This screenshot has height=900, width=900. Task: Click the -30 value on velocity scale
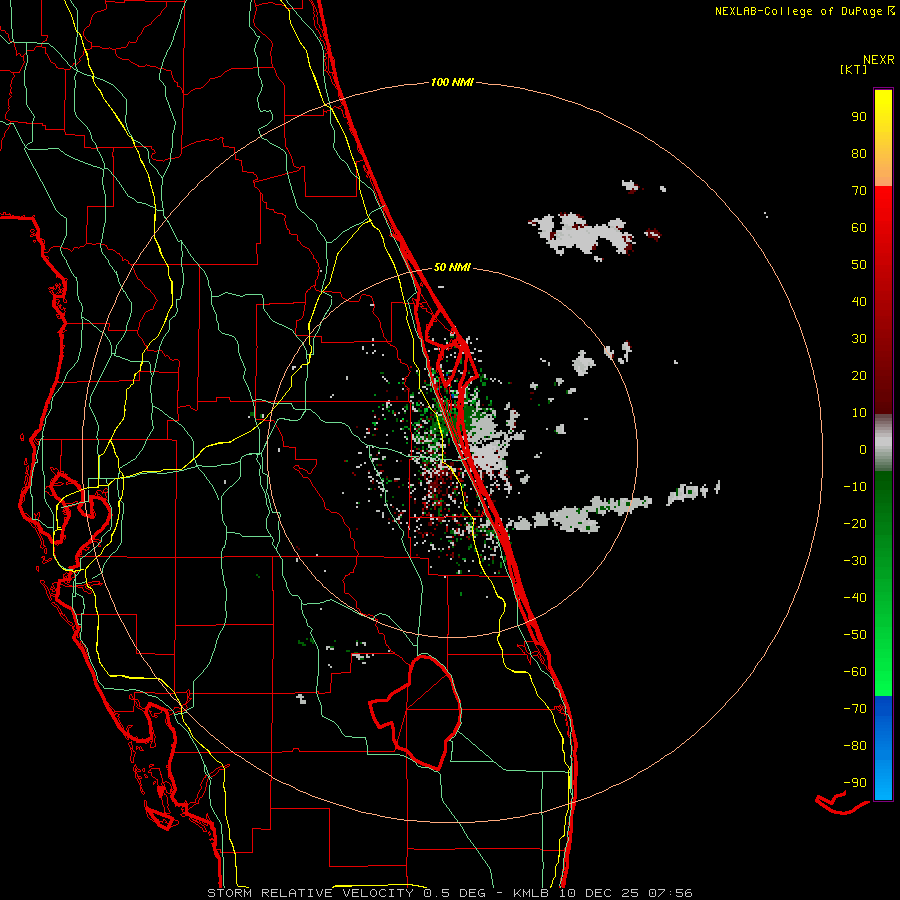coord(855,561)
